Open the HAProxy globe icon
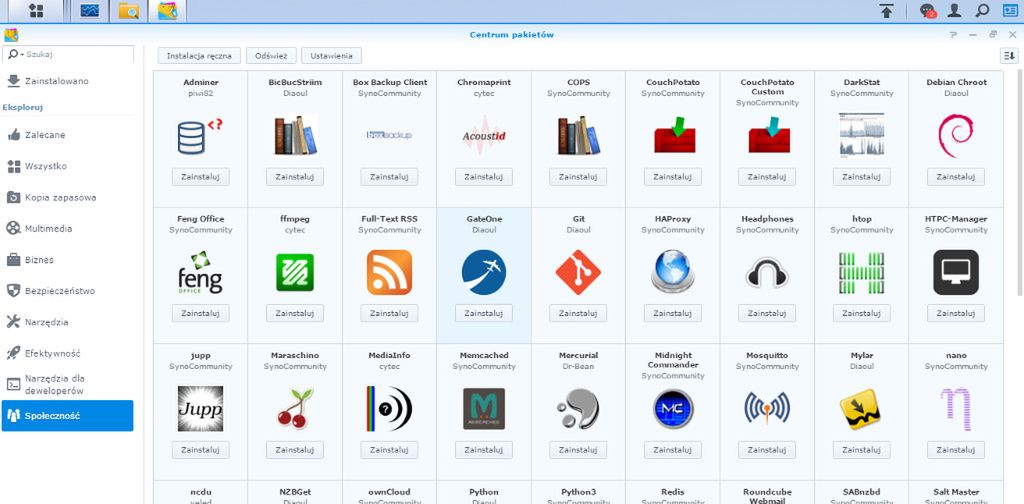 pyautogui.click(x=673, y=272)
